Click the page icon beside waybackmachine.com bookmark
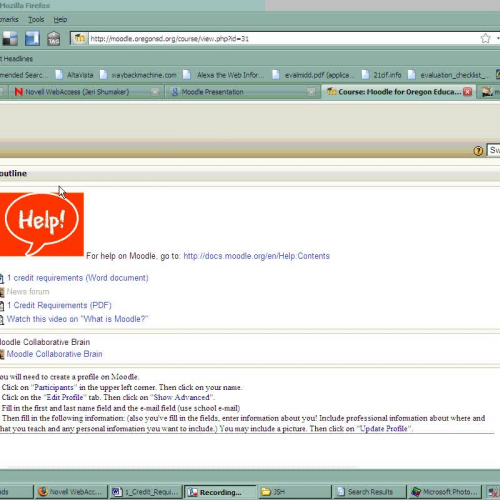This screenshot has height=500, width=500. pos(103,75)
